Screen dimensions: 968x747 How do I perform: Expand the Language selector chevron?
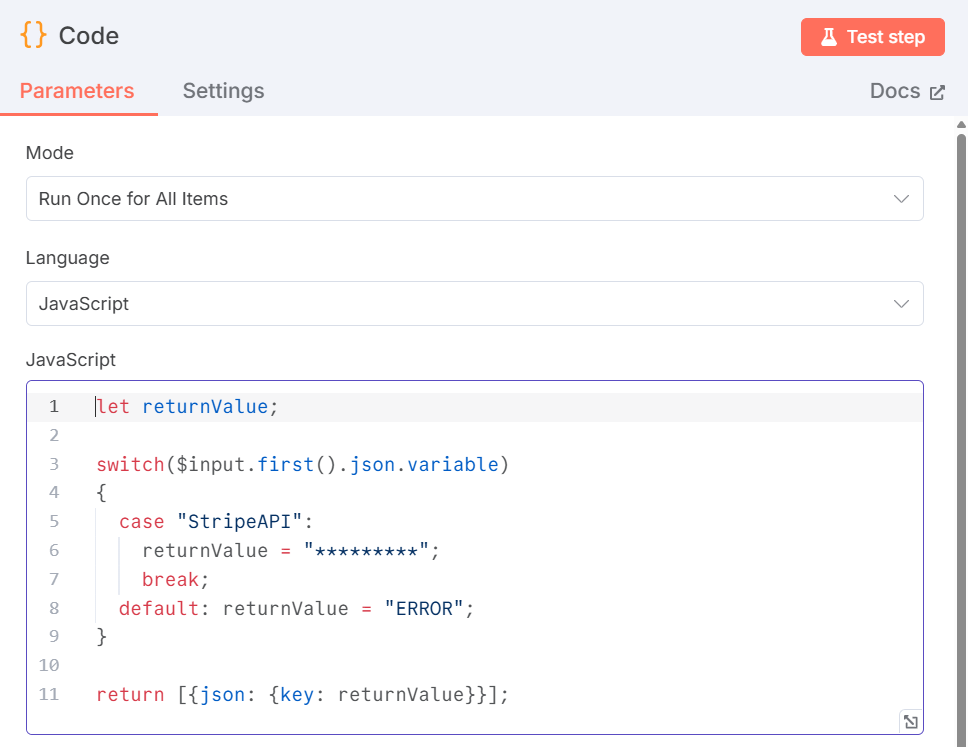[900, 303]
